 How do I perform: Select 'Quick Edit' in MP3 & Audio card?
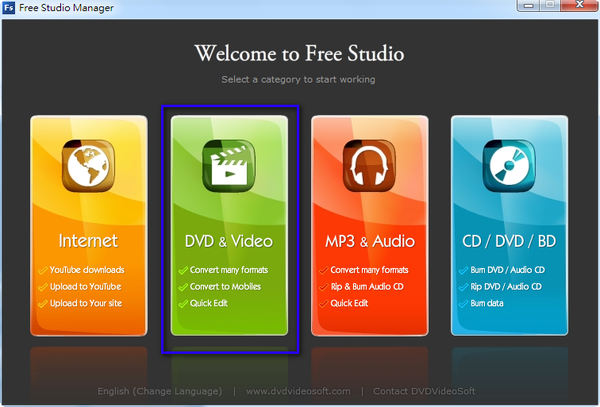point(349,303)
